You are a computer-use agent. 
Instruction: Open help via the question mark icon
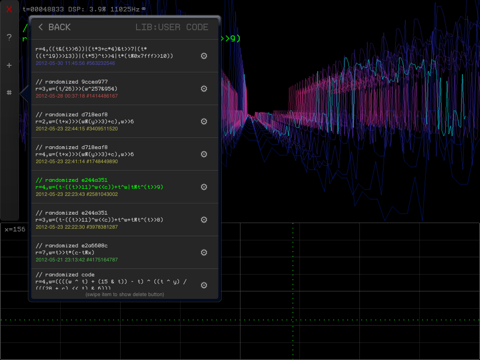tap(9, 37)
